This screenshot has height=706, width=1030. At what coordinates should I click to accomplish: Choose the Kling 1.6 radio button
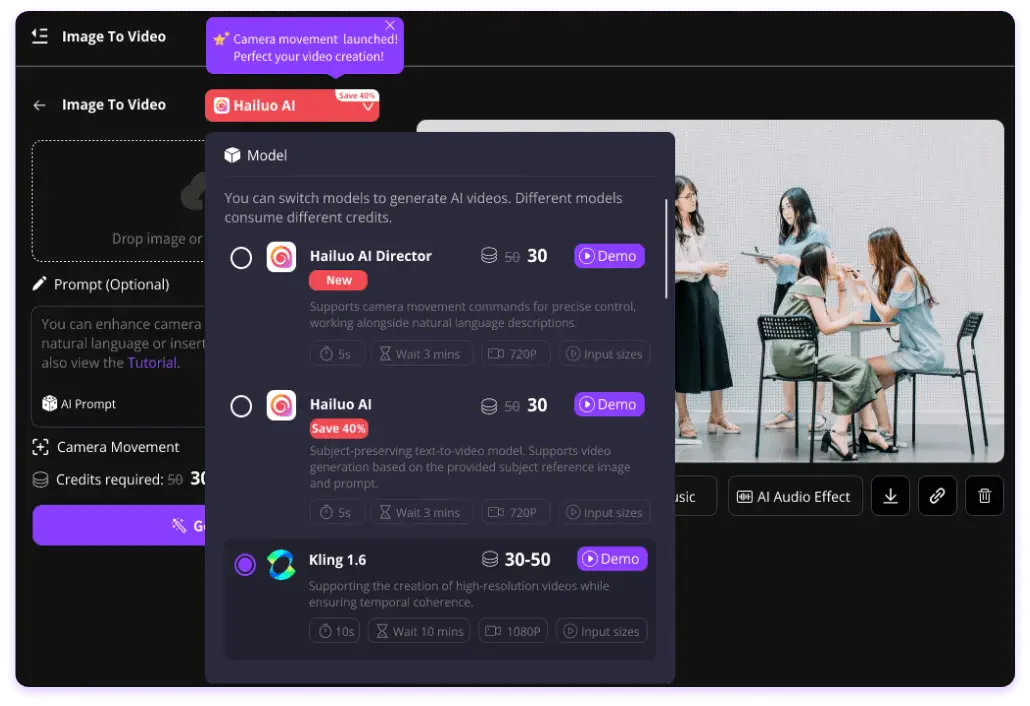245,564
